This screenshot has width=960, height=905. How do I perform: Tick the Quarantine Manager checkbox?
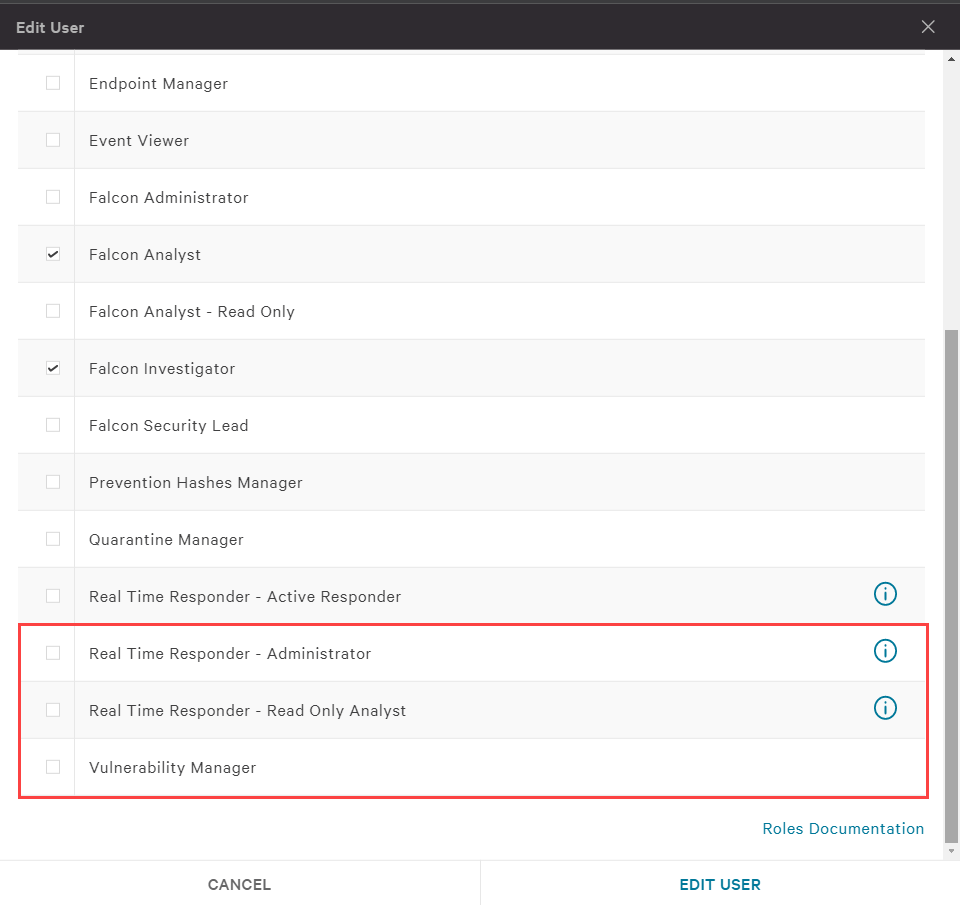53,538
